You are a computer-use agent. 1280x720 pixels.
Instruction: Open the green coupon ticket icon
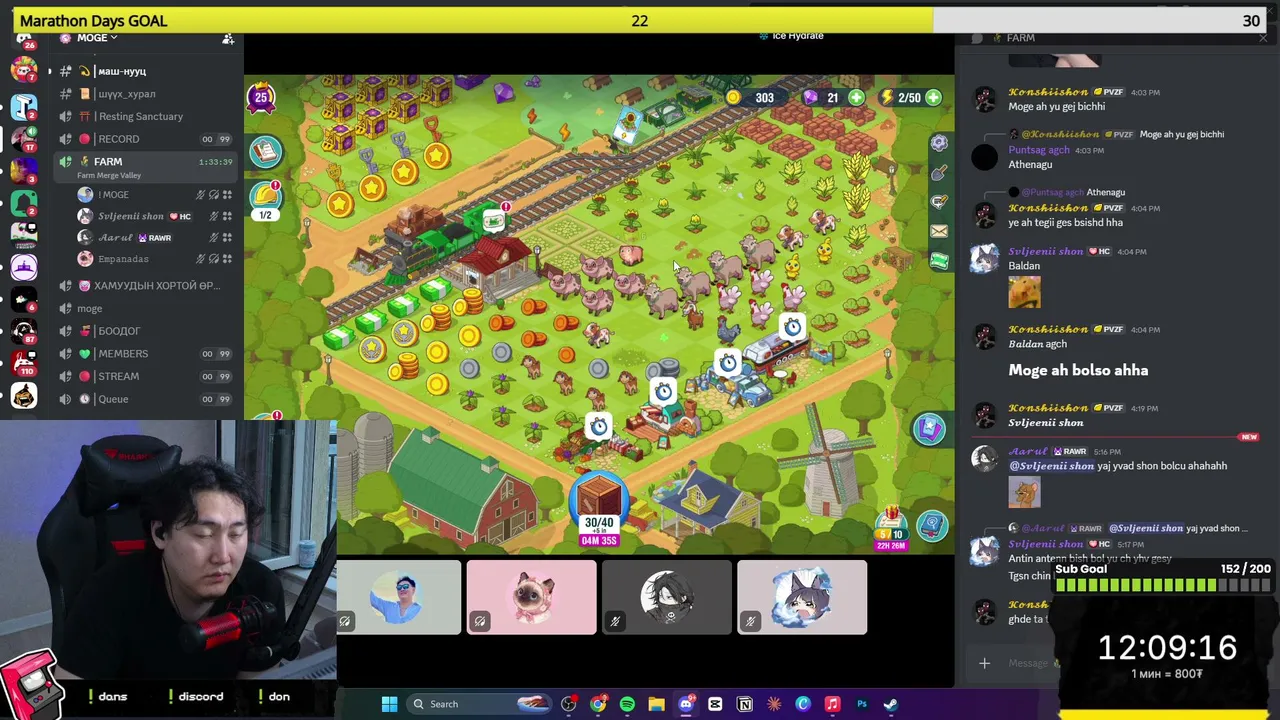[x=939, y=260]
